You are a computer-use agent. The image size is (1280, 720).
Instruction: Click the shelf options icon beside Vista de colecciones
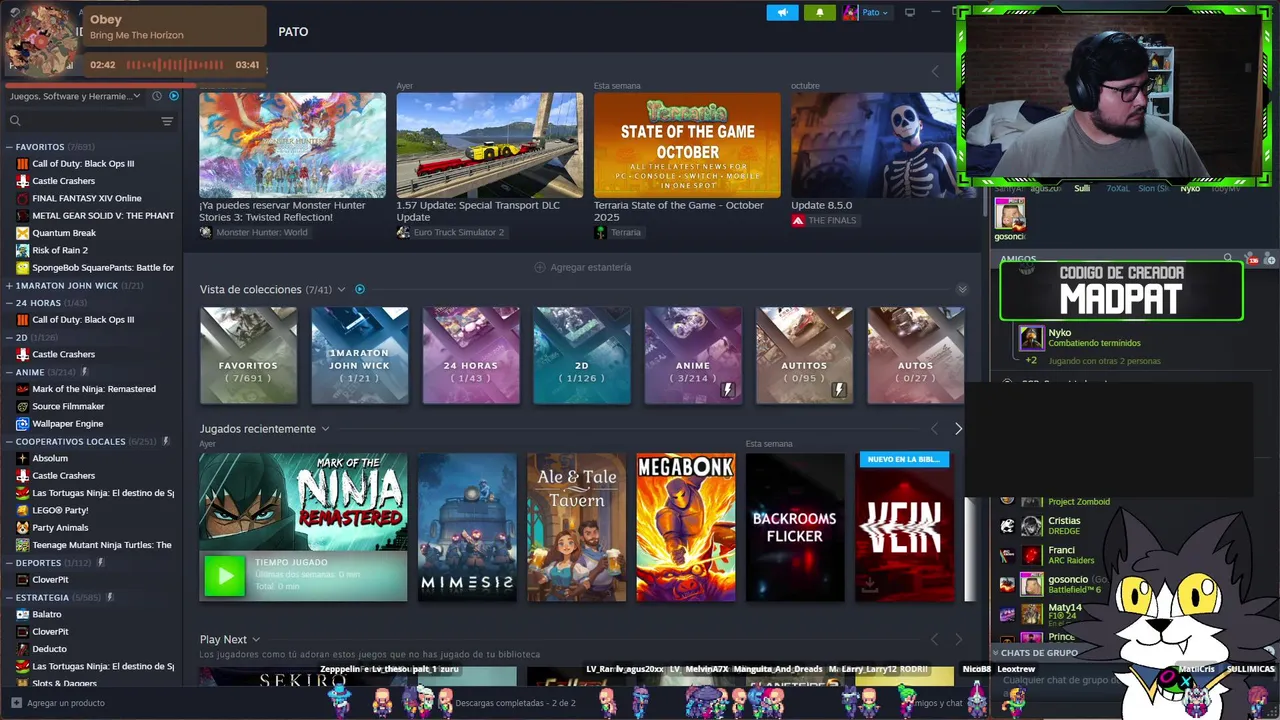[360, 290]
